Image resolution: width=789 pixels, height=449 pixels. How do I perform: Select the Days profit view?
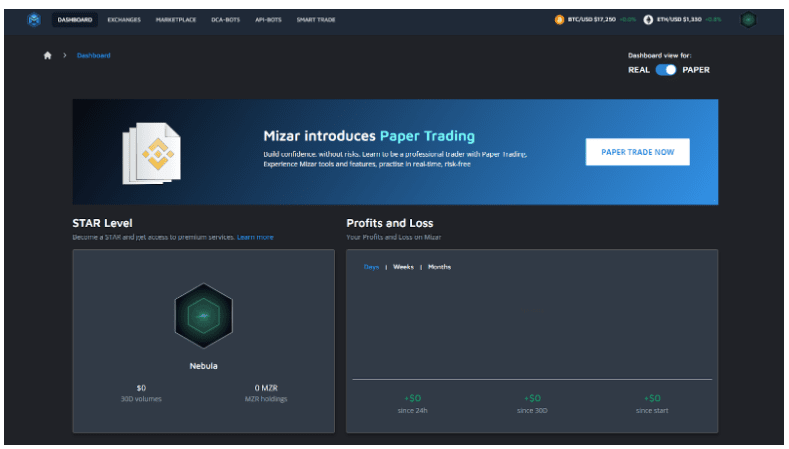(x=371, y=267)
